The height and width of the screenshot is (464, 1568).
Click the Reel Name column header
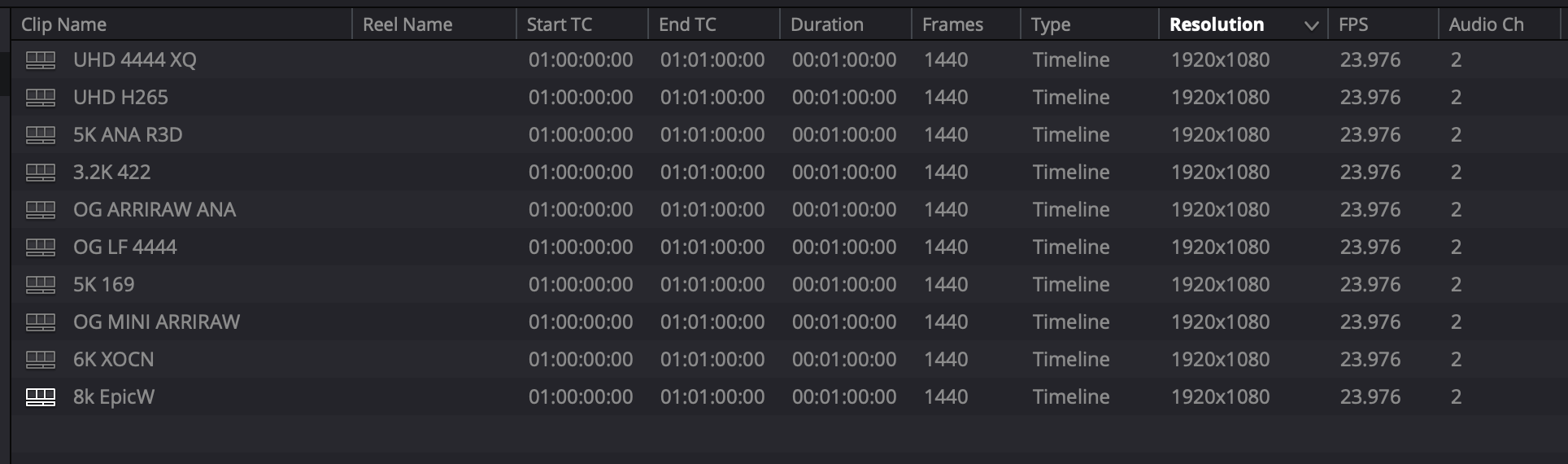click(x=407, y=24)
